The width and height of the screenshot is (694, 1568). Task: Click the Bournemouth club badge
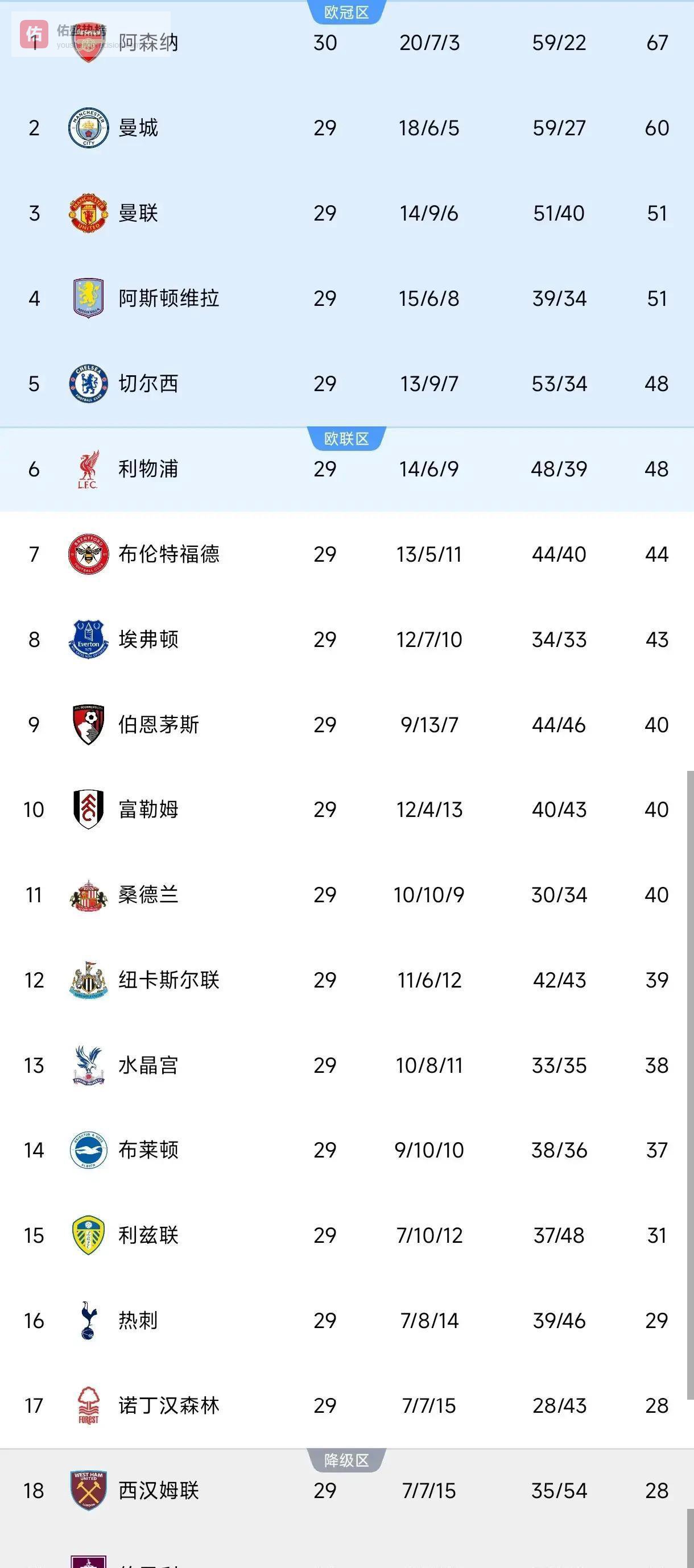click(x=88, y=724)
